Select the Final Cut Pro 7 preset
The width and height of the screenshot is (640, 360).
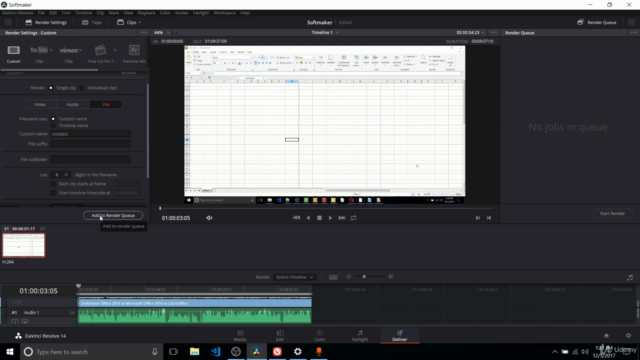click(x=100, y=50)
